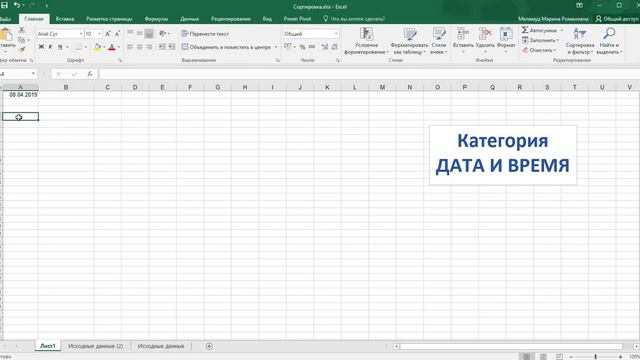Click the Cut scissors icon

click(x=22, y=30)
